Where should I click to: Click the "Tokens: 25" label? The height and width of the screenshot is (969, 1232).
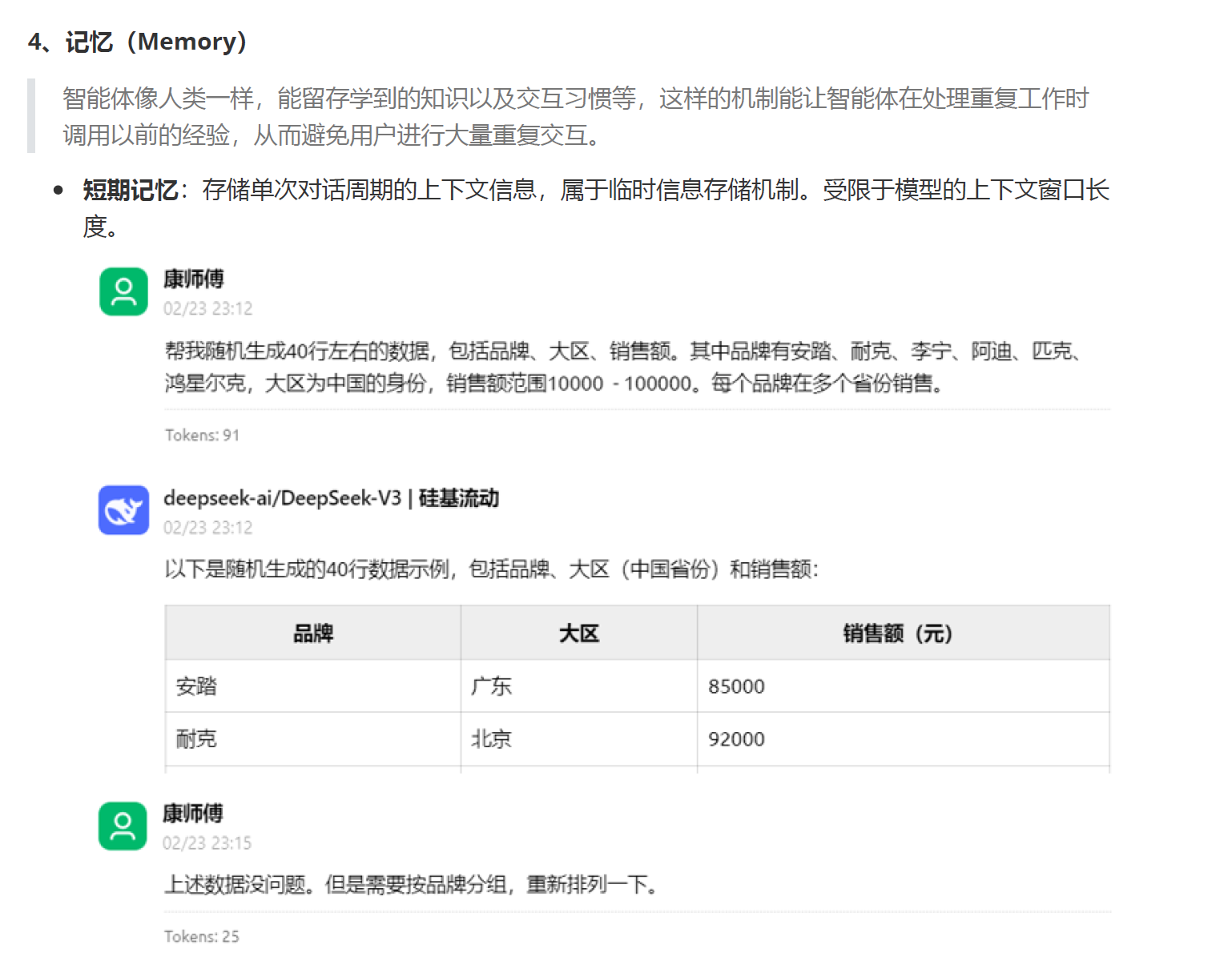tap(202, 936)
